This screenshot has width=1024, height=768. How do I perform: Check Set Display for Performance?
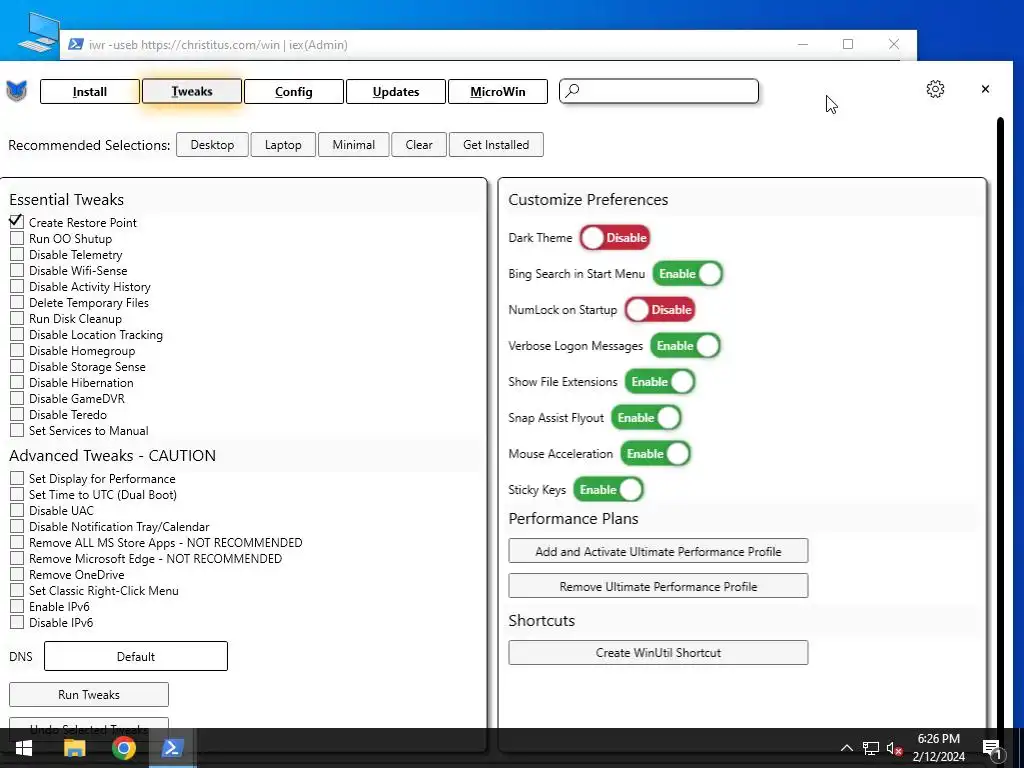point(17,478)
